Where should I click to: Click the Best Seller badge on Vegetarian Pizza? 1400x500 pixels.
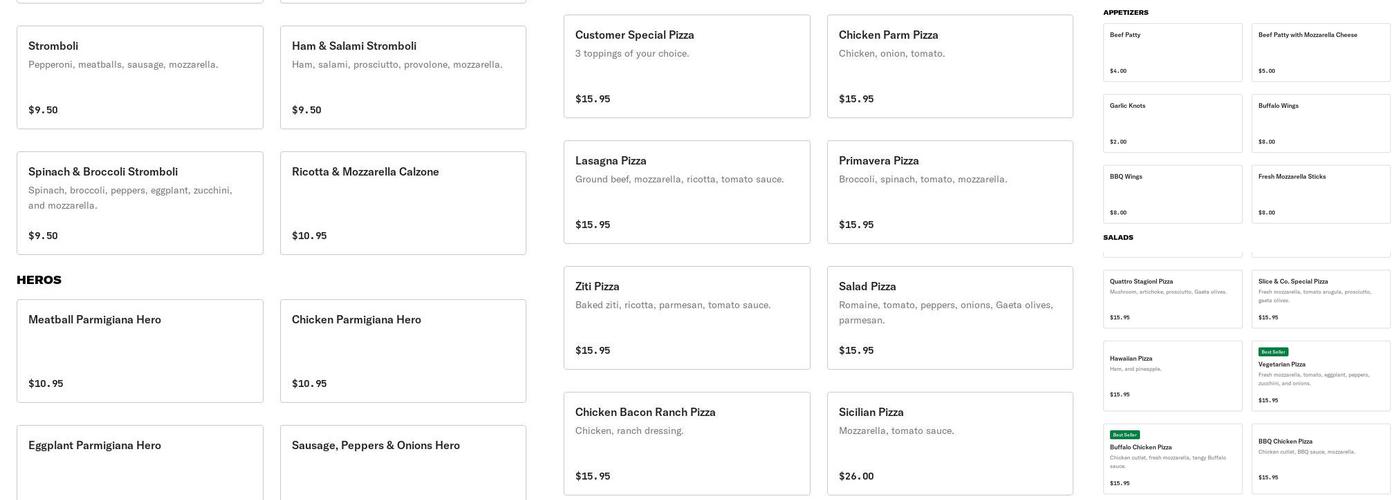click(x=1273, y=352)
